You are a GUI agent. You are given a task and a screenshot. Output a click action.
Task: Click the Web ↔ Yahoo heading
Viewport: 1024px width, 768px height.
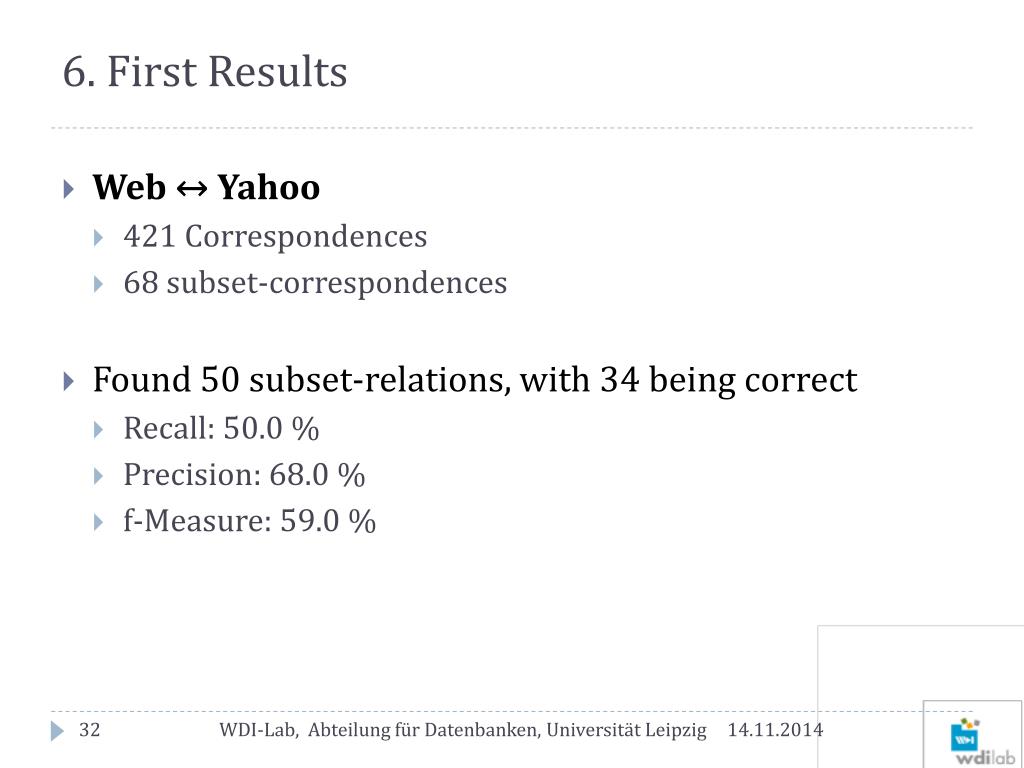206,188
